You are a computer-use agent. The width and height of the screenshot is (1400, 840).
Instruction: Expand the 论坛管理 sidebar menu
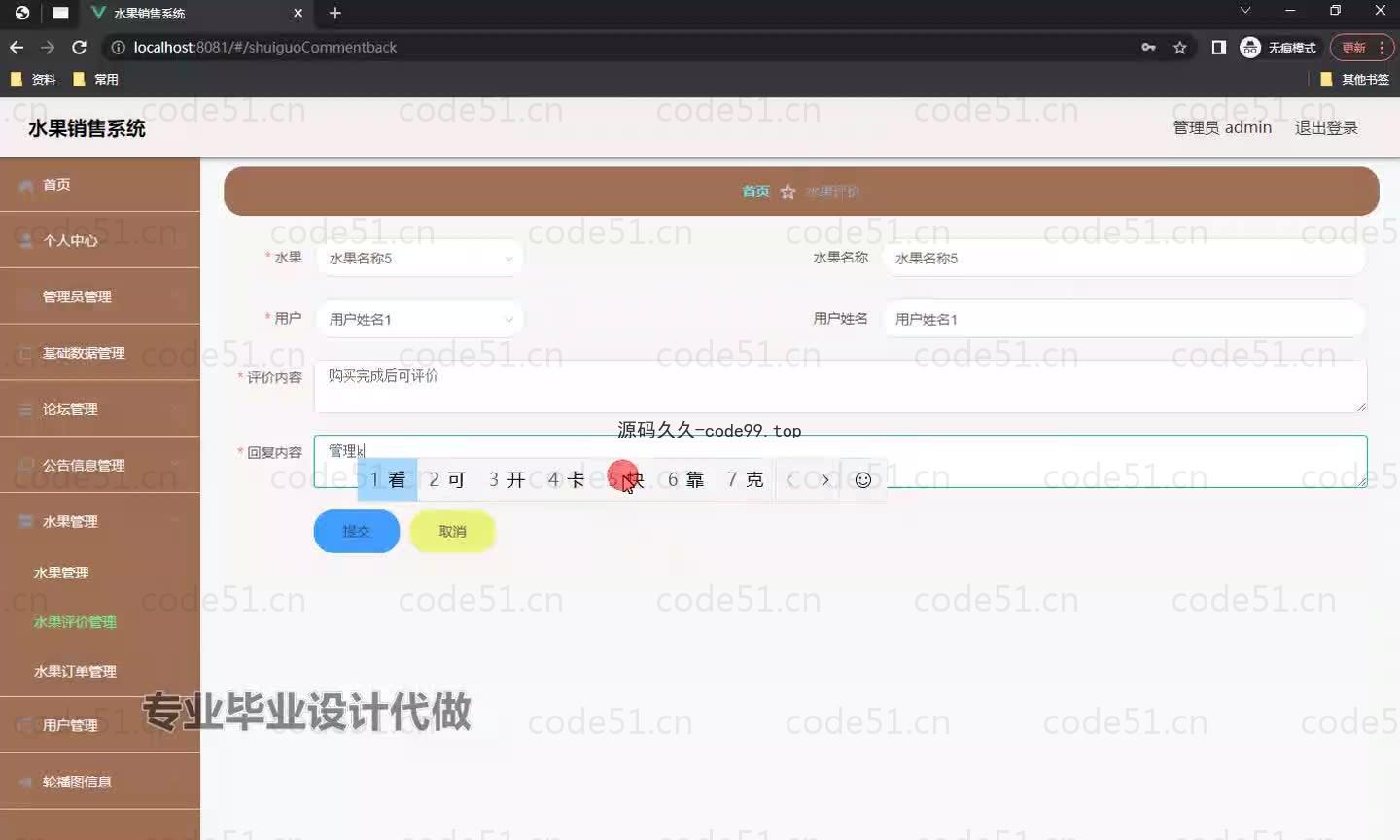tap(100, 409)
